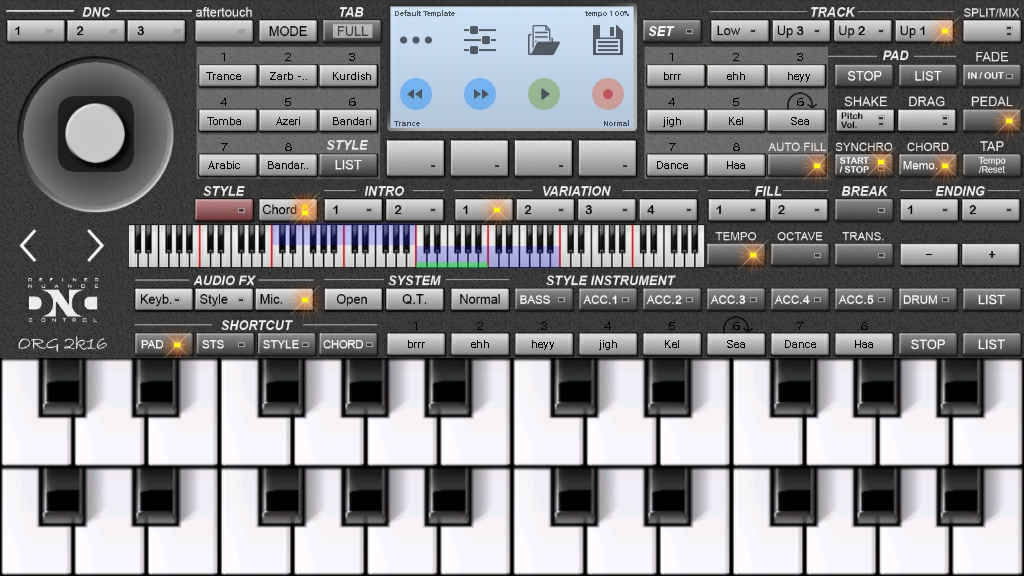Toggle the red STYLE button
The width and height of the screenshot is (1024, 576).
(224, 210)
